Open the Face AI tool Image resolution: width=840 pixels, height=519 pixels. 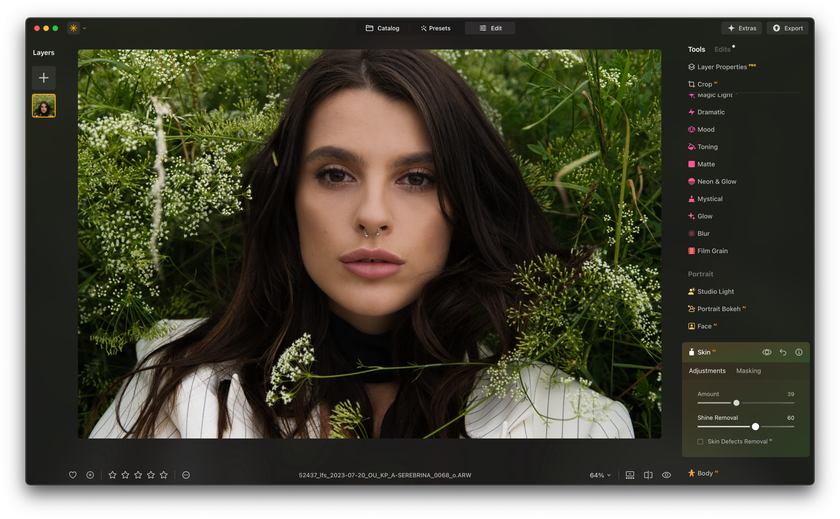point(702,326)
